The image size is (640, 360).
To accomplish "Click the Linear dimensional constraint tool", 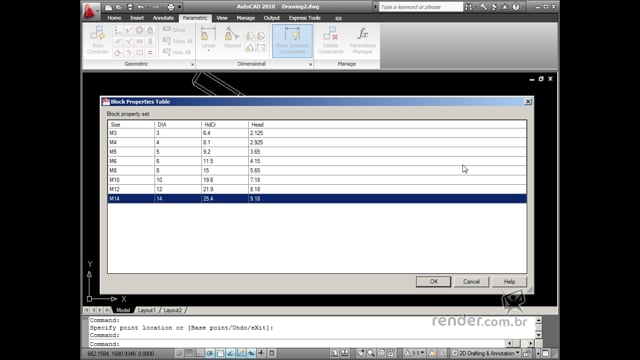I will [208, 37].
